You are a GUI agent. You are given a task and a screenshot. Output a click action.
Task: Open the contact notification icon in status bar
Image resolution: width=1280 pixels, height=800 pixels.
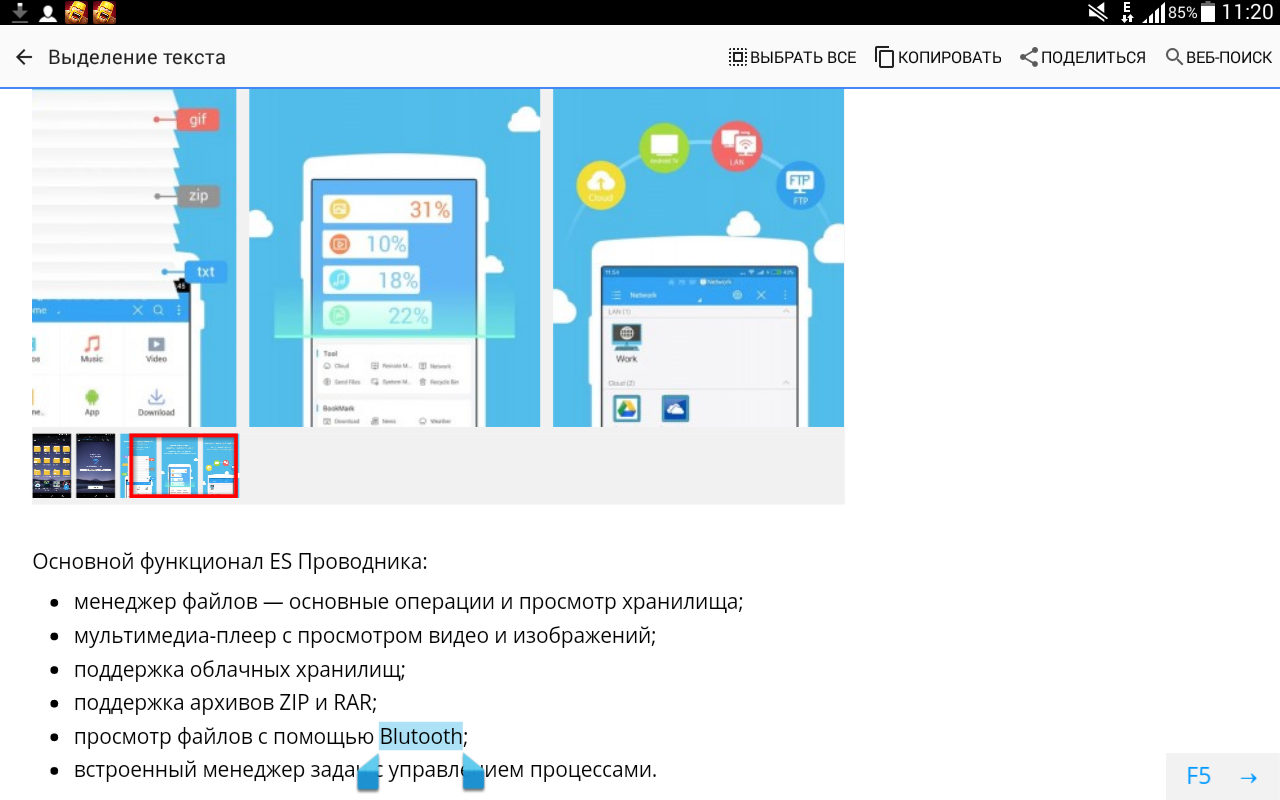click(47, 12)
